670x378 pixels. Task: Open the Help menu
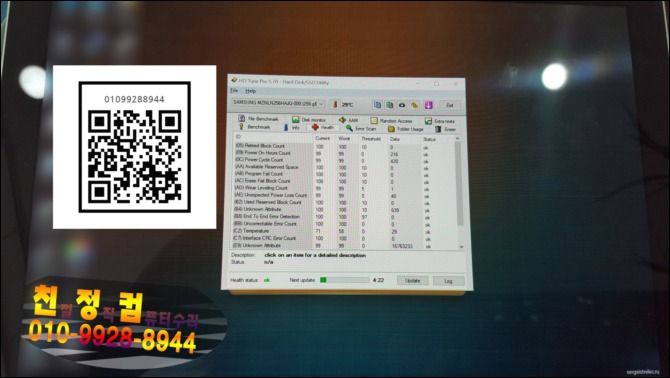pyautogui.click(x=250, y=91)
